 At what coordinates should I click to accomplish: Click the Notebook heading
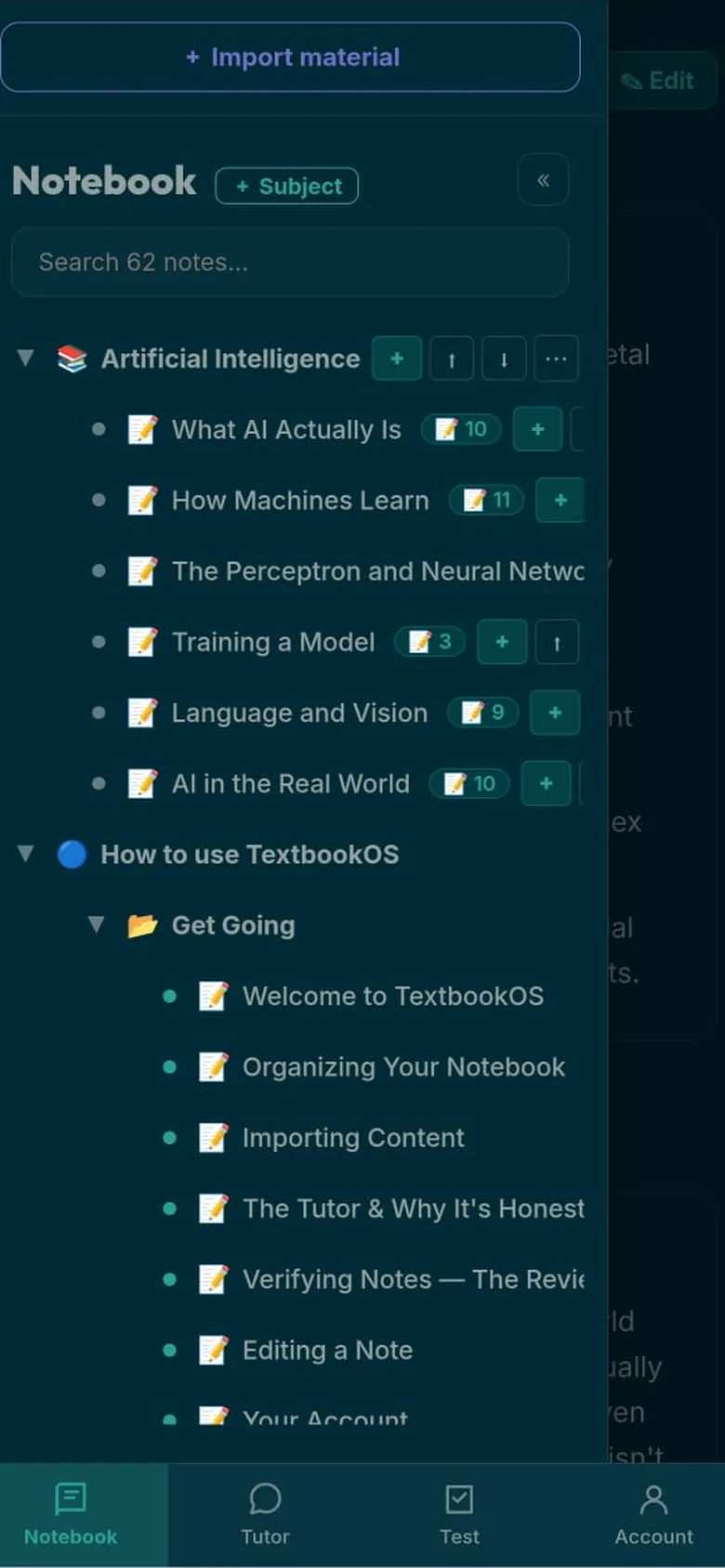tap(104, 181)
